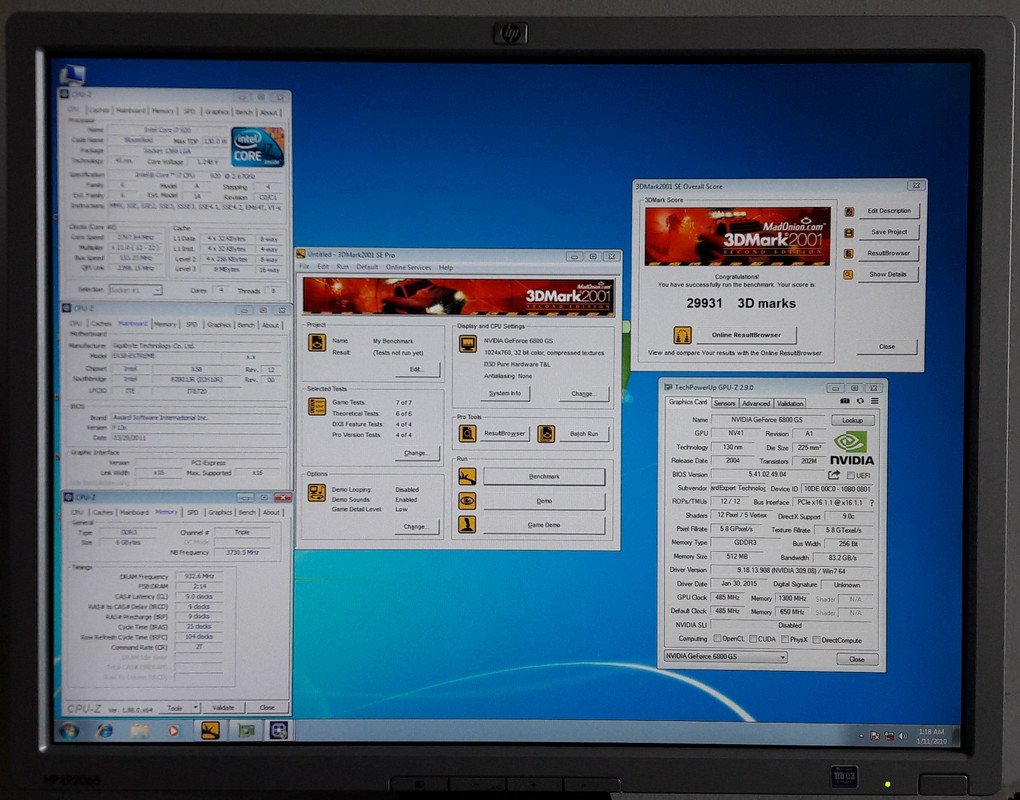Click the Show Details button
Screen dimensions: 1020x800
[888, 274]
